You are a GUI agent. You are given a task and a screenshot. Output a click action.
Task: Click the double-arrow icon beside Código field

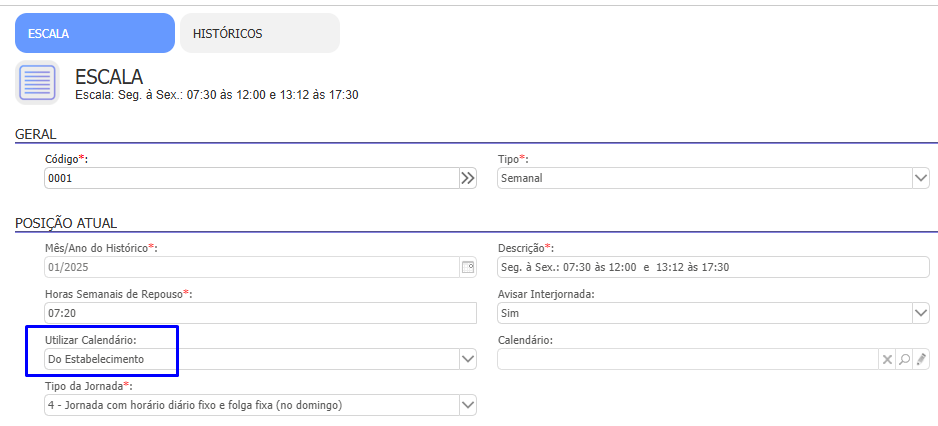(467, 178)
